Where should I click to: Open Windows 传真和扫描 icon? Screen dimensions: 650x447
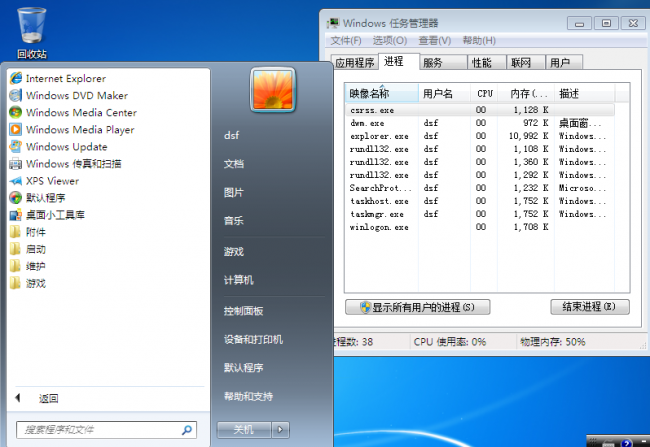(x=16, y=164)
